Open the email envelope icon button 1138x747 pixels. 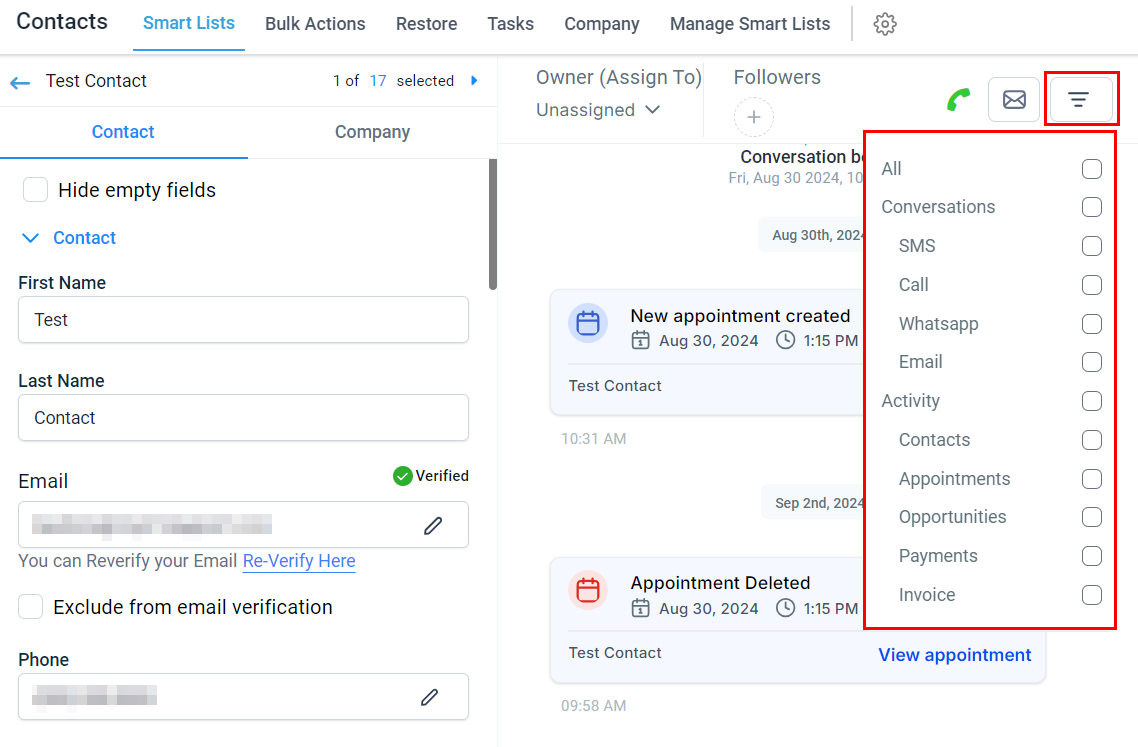pyautogui.click(x=1014, y=99)
